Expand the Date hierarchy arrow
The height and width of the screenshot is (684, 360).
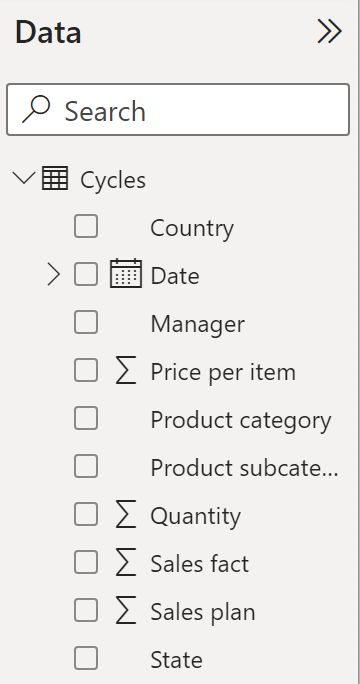[53, 275]
